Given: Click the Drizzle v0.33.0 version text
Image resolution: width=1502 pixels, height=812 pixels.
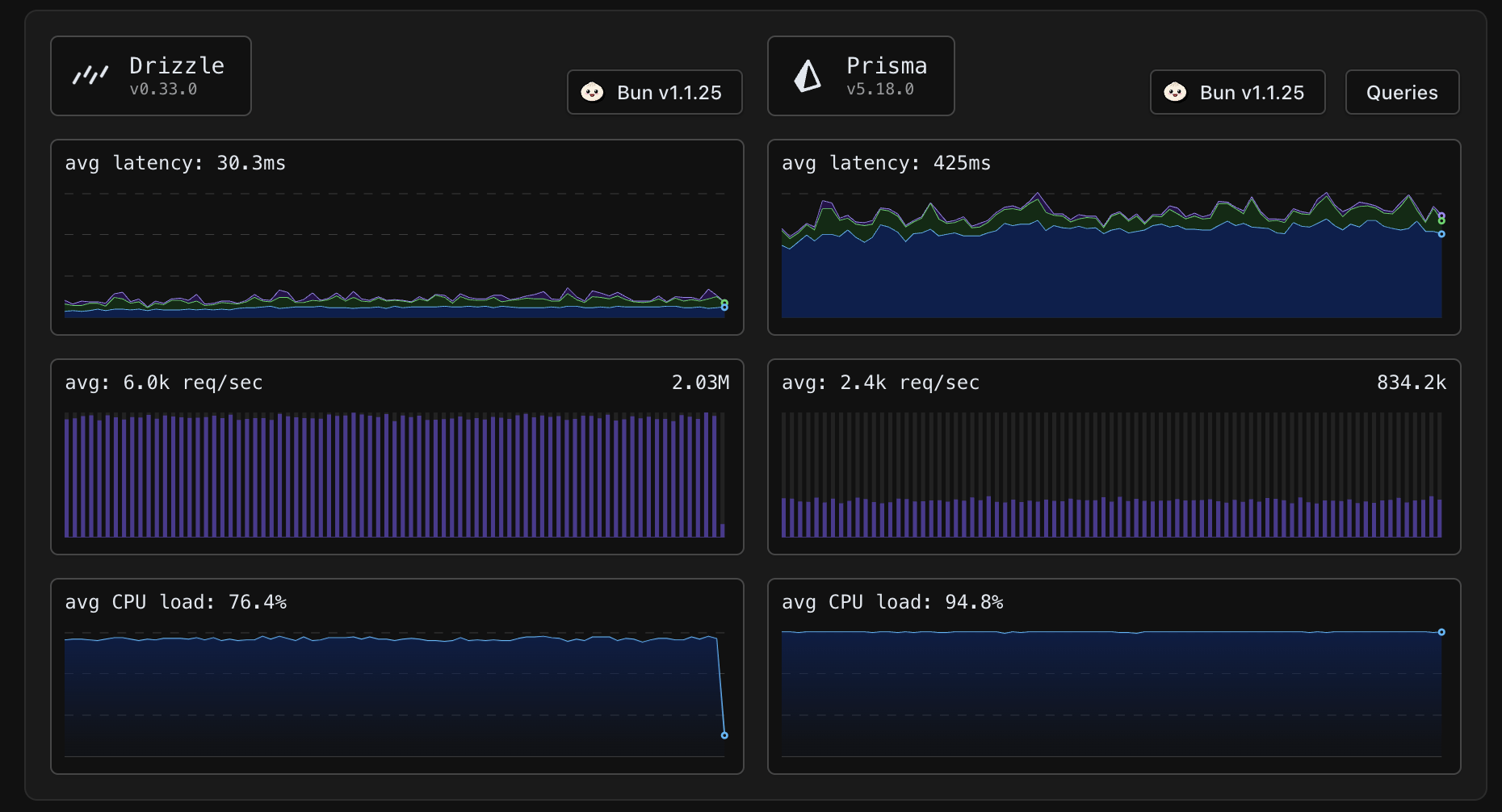Looking at the screenshot, I should (163, 90).
